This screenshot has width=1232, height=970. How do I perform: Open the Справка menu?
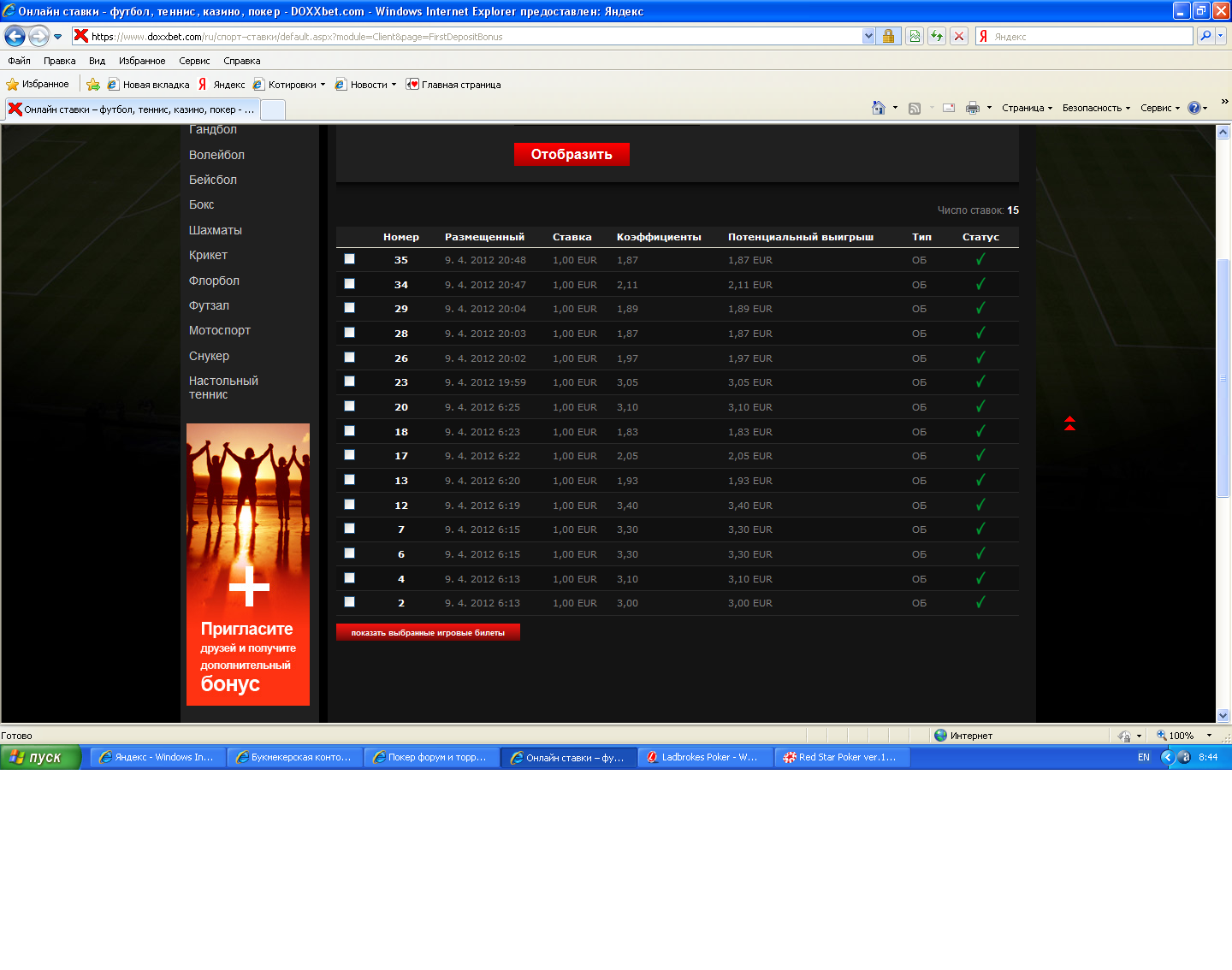[241, 61]
